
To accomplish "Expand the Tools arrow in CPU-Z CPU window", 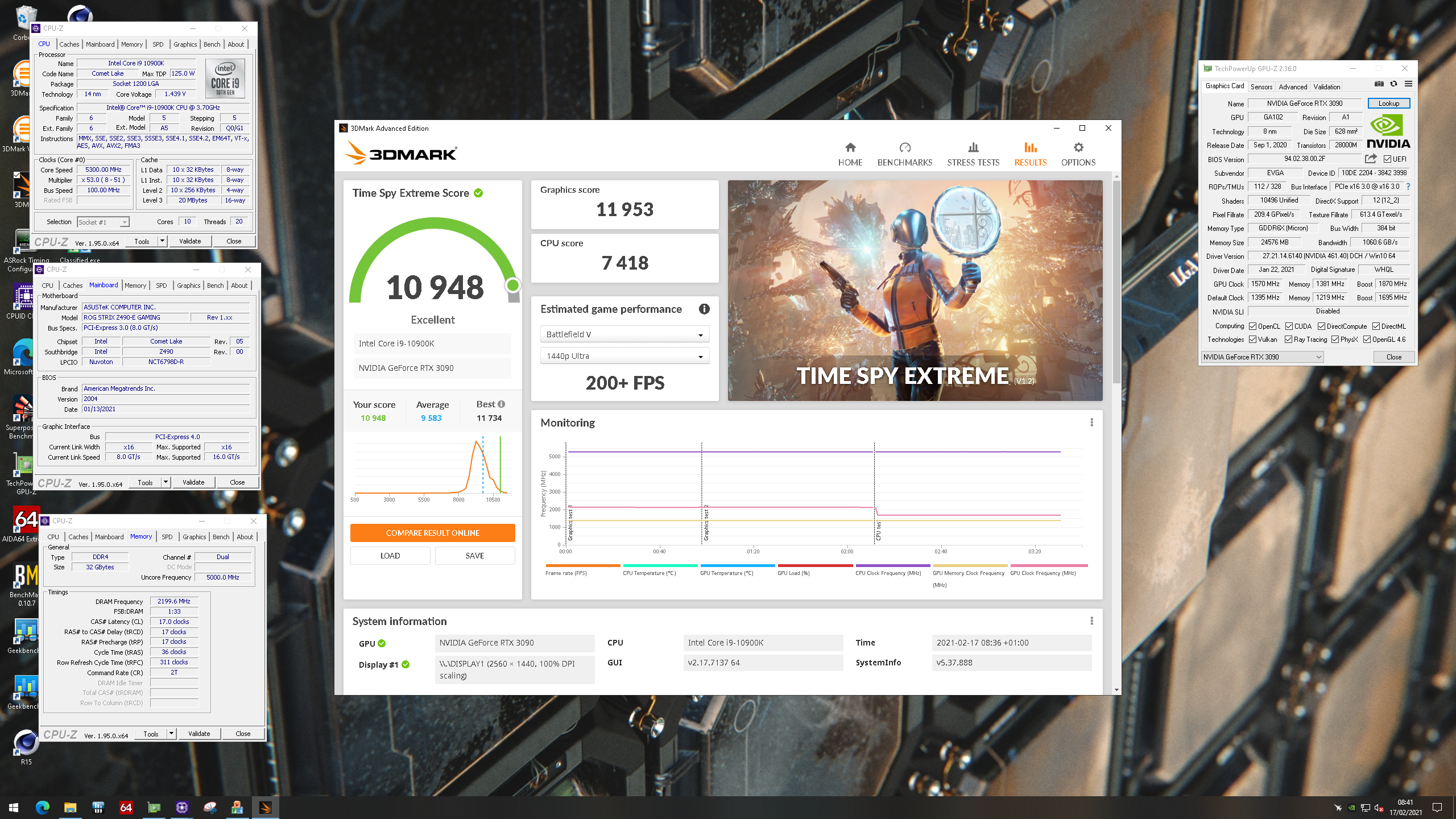I will 162,241.
